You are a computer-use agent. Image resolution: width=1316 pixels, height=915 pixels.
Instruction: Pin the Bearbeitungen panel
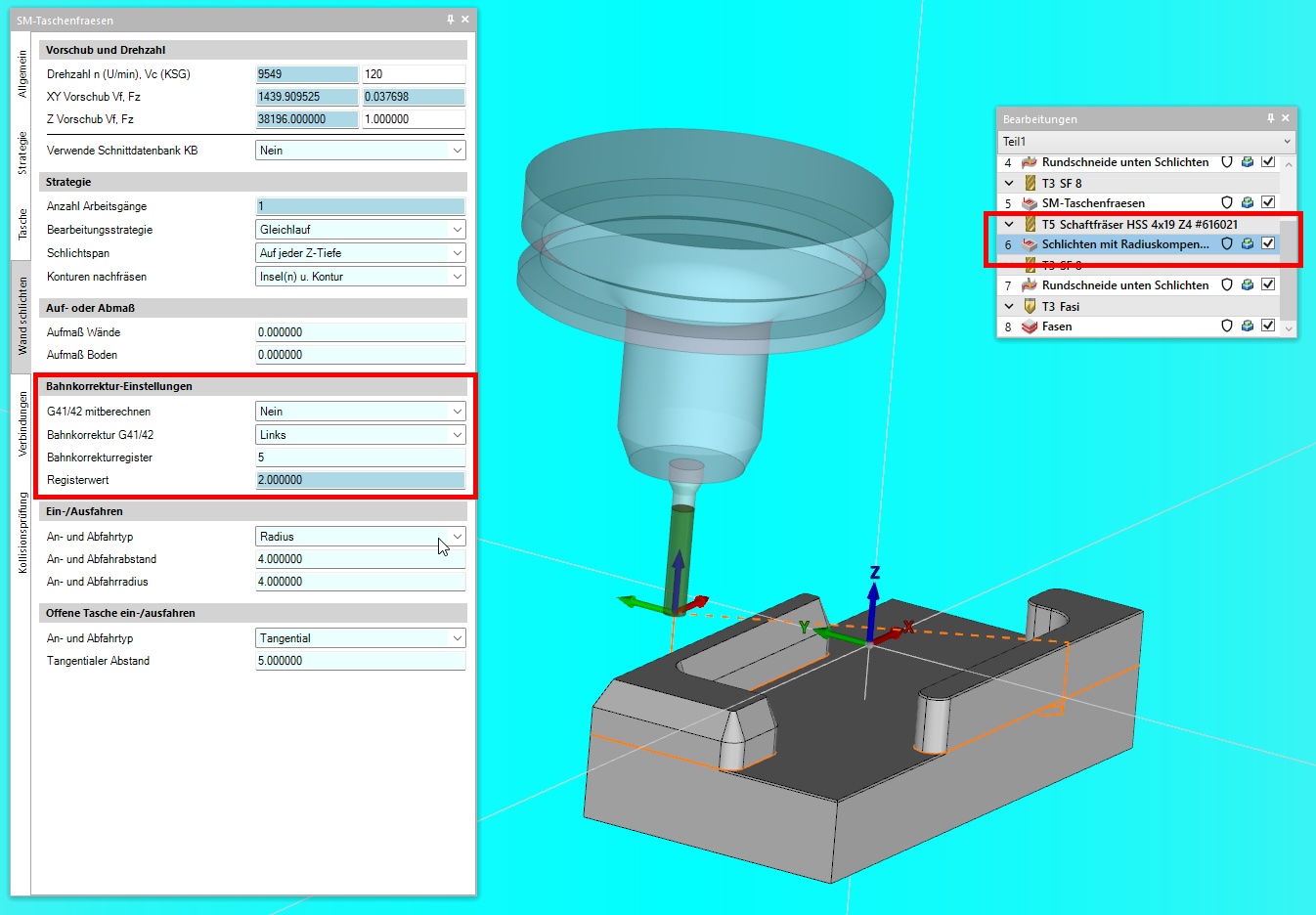coord(1270,118)
